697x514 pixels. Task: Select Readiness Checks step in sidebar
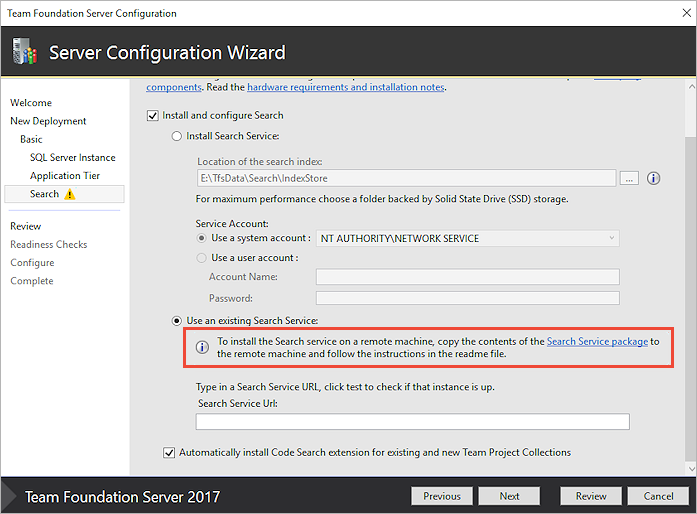(x=49, y=245)
